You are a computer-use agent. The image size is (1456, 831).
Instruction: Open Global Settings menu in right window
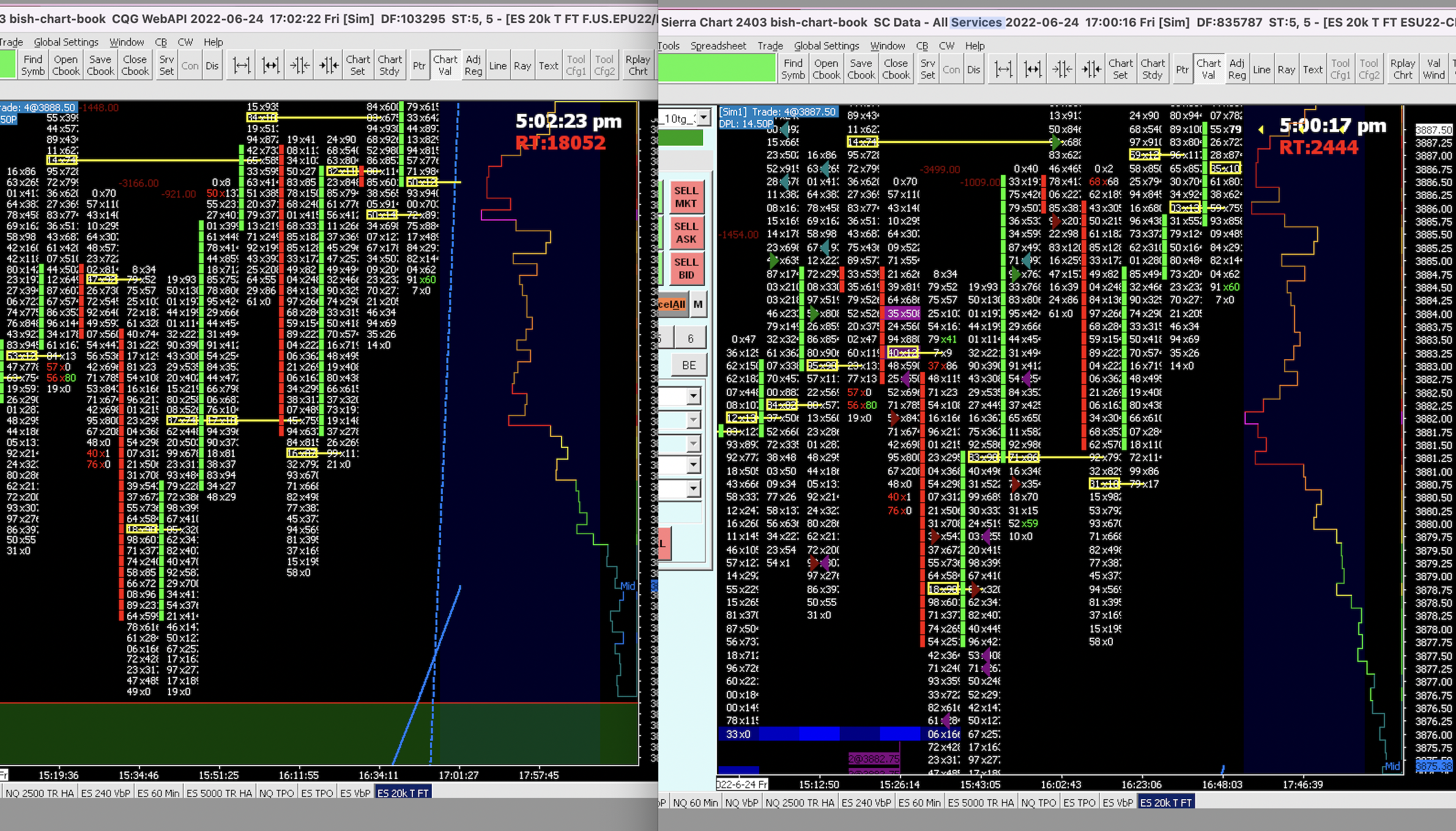(x=826, y=46)
